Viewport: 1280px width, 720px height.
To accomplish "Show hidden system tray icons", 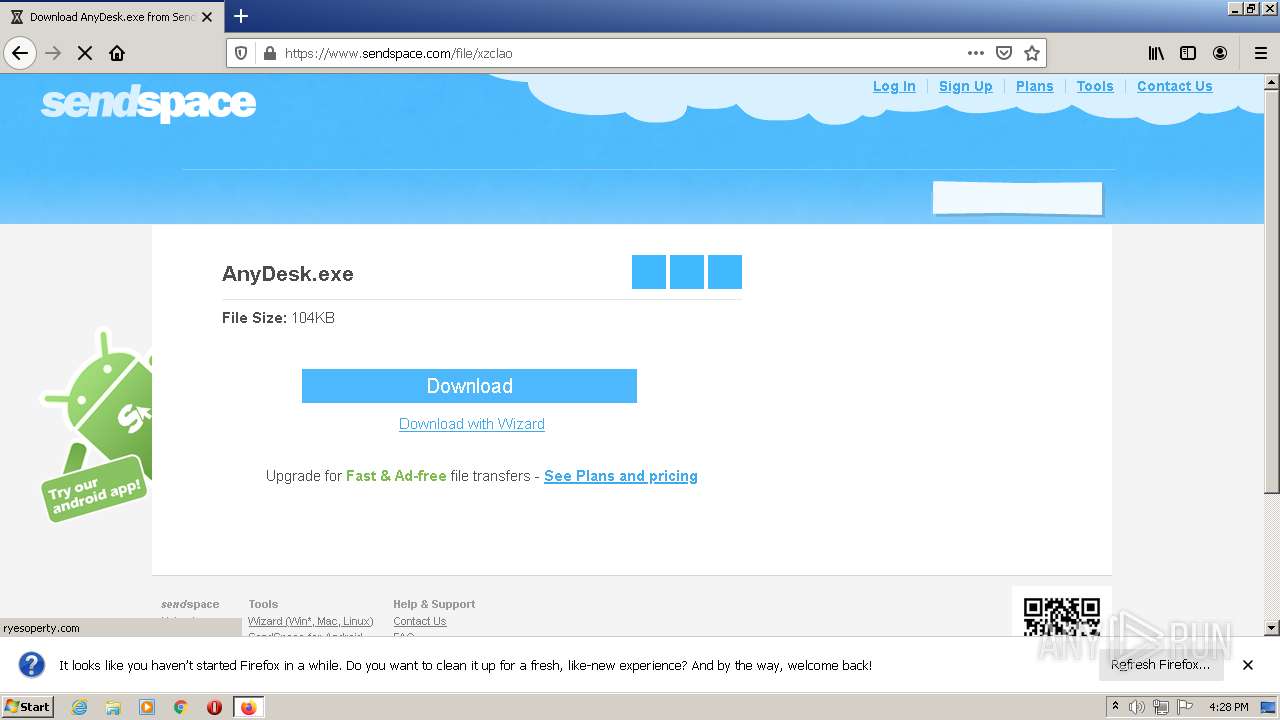I will [x=1115, y=707].
